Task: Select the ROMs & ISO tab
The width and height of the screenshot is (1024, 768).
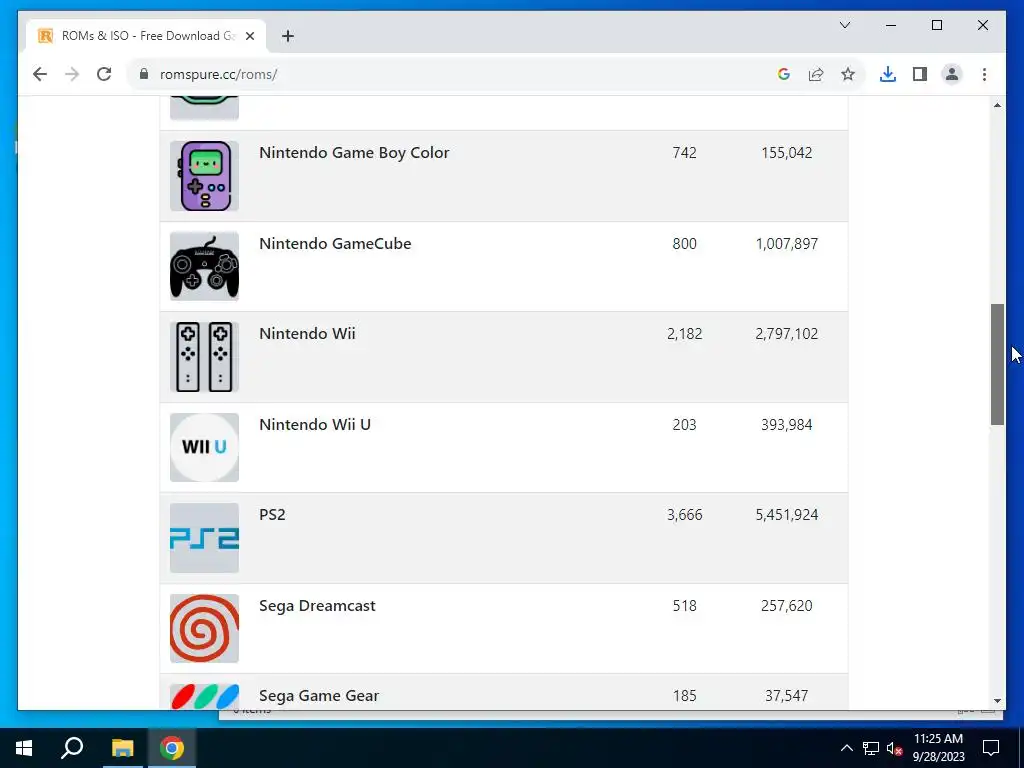Action: click(x=146, y=36)
